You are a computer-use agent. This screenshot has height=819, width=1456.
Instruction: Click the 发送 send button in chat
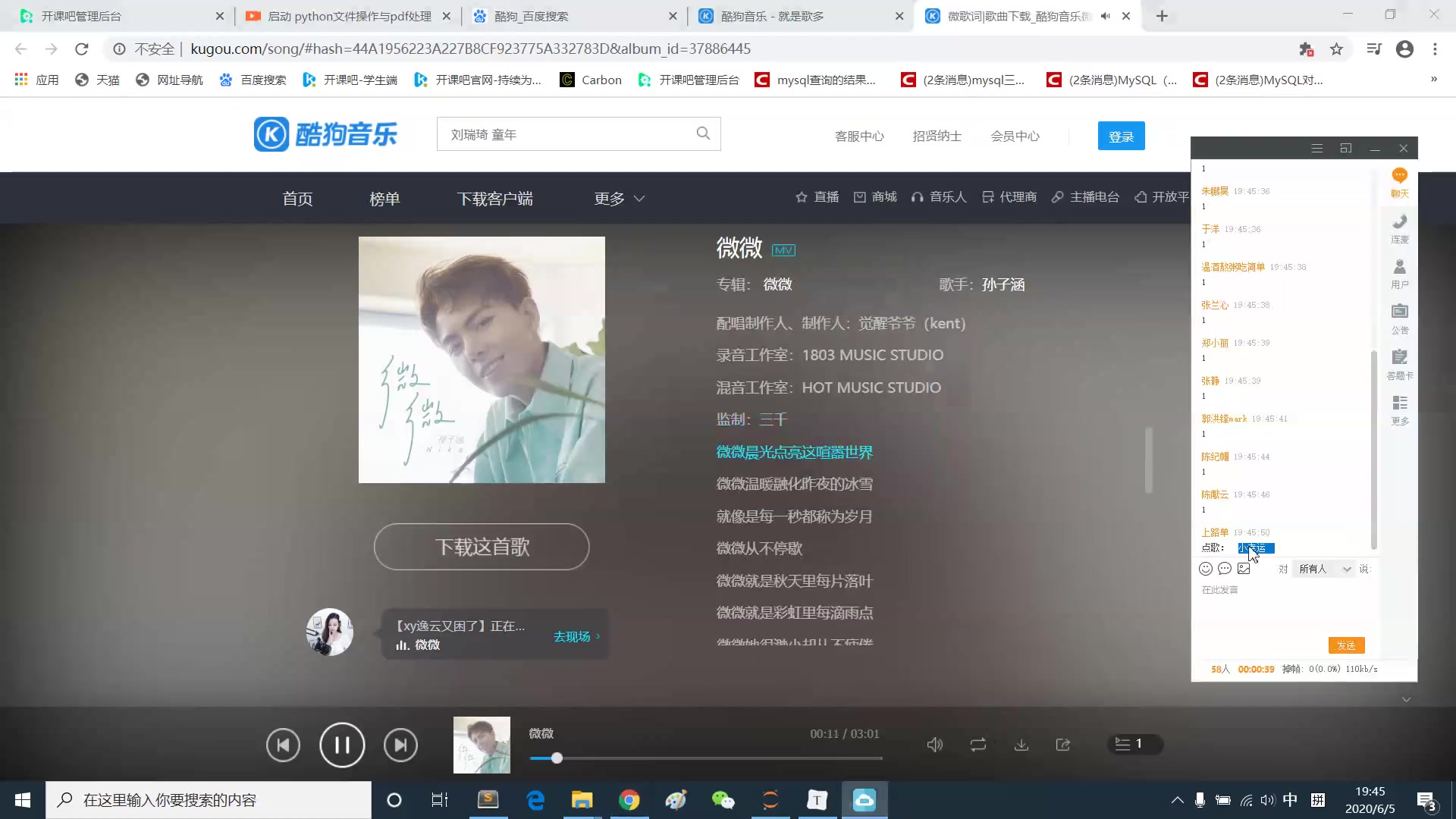(x=1346, y=645)
